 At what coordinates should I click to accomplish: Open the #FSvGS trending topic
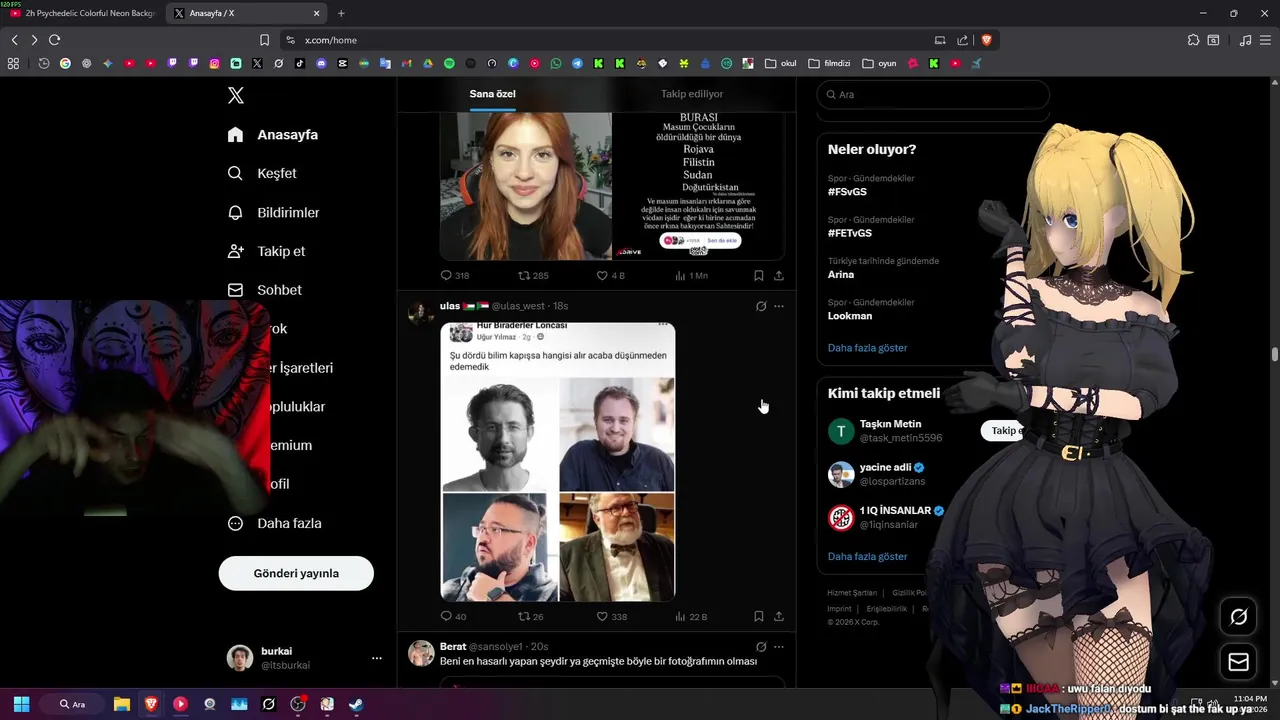(847, 191)
